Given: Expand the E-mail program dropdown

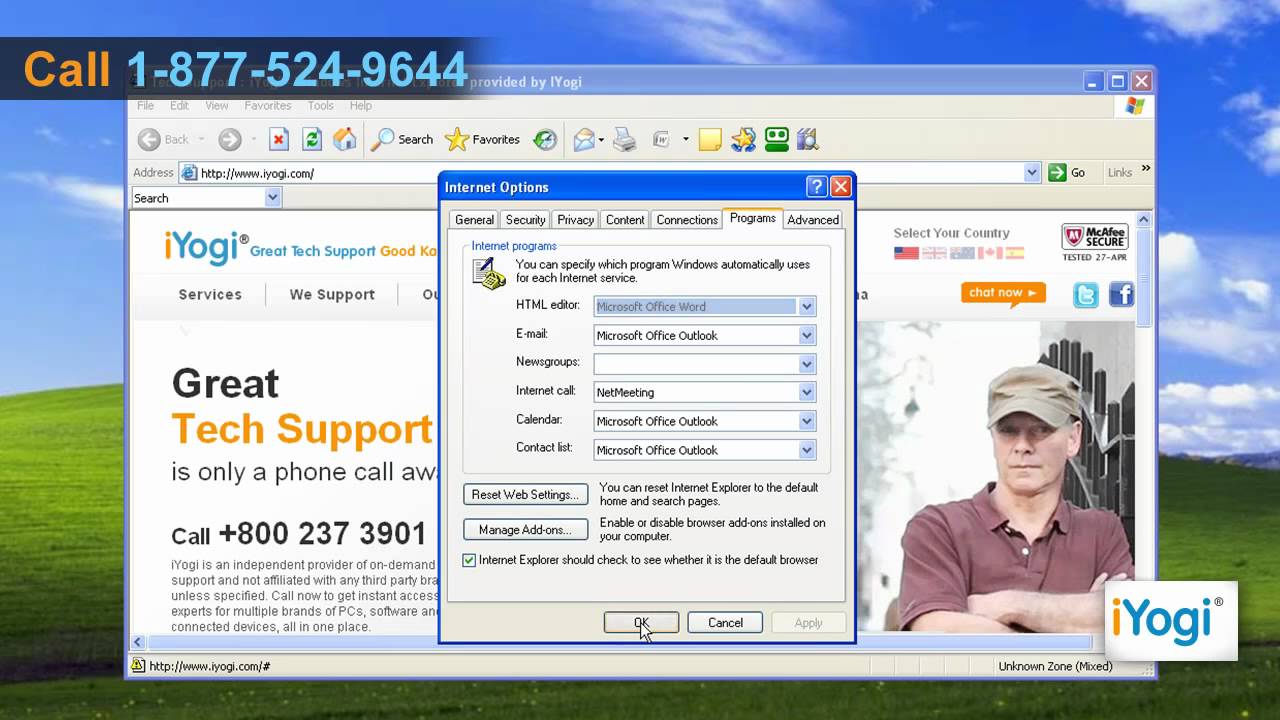Looking at the screenshot, I should pos(807,336).
